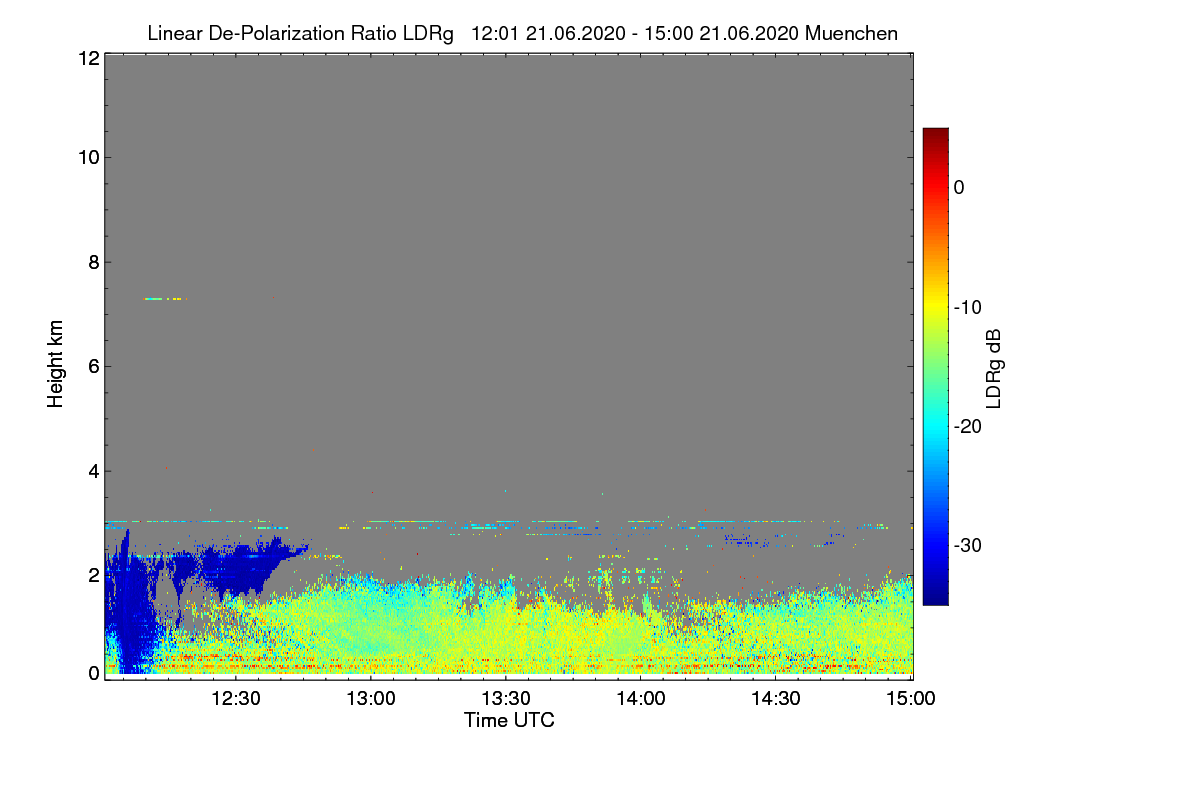Click the Height km axis label

tap(54, 364)
